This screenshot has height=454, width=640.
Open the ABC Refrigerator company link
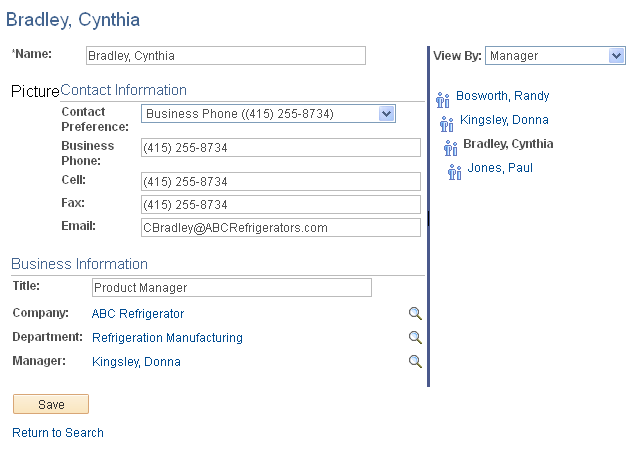(138, 314)
